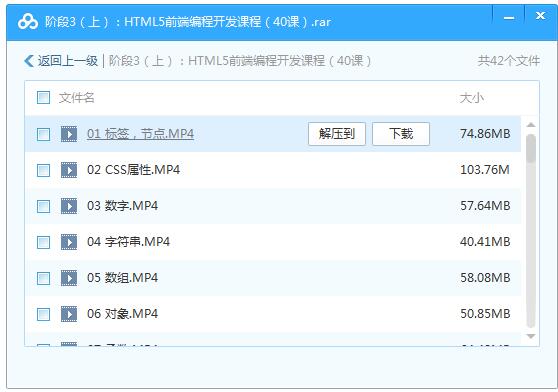
Task: Click video icon of 05 数组.MP4
Action: [x=69, y=278]
